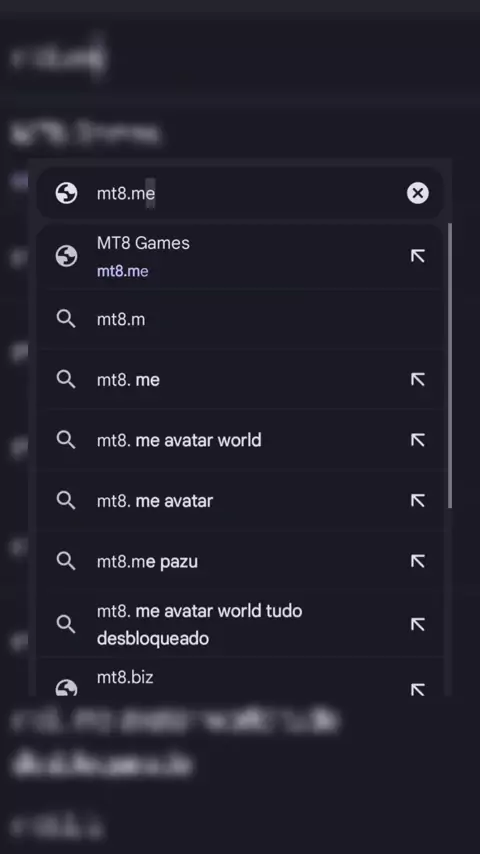Pick the "mt8. me avatar" suggestion
The height and width of the screenshot is (854, 480).
click(240, 500)
